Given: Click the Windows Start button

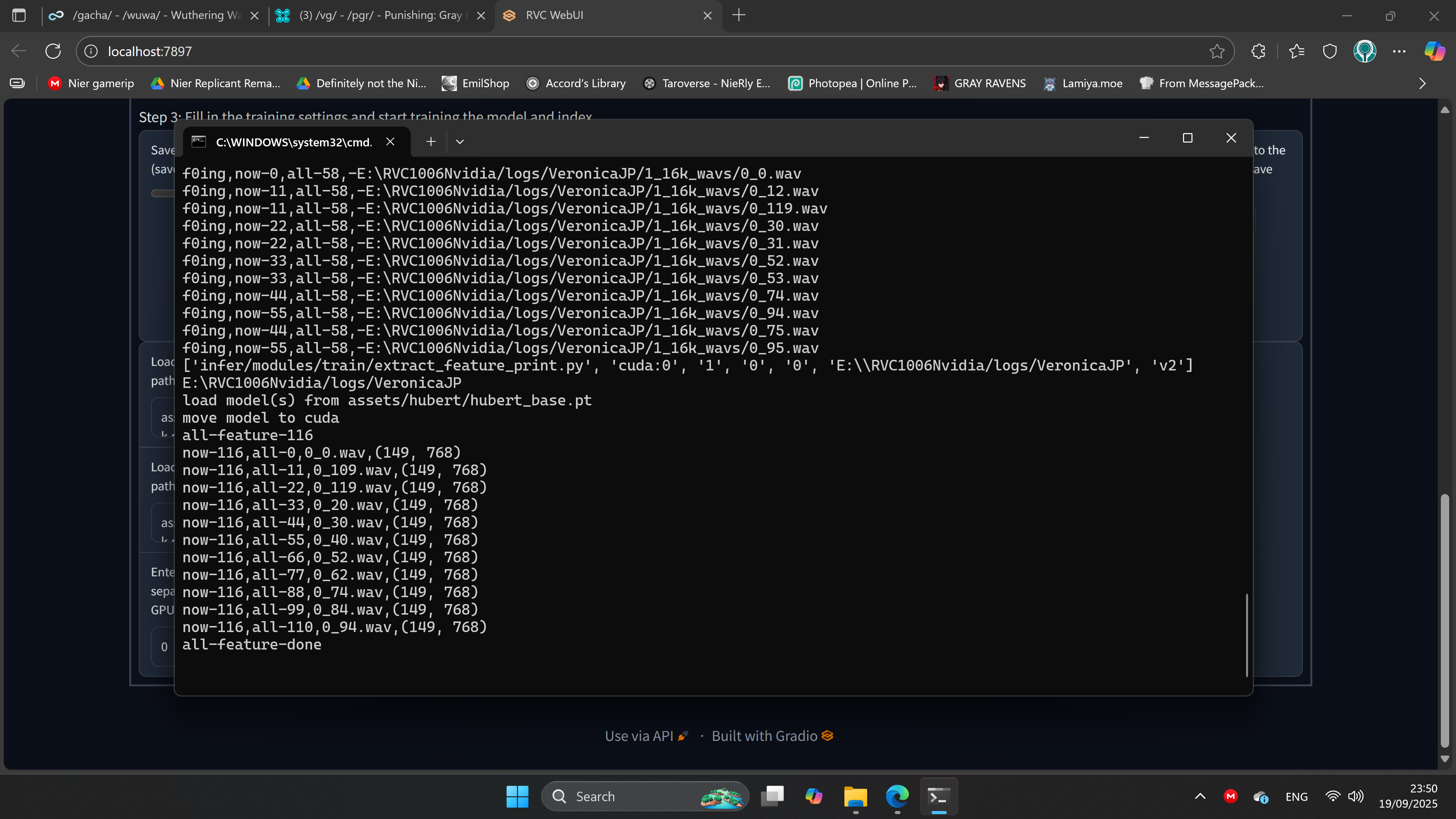Looking at the screenshot, I should pyautogui.click(x=517, y=796).
